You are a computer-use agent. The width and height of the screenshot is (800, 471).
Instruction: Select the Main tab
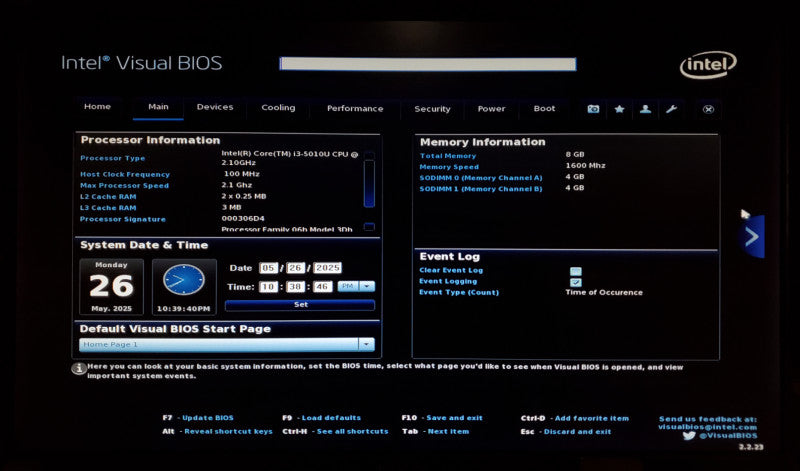[158, 107]
